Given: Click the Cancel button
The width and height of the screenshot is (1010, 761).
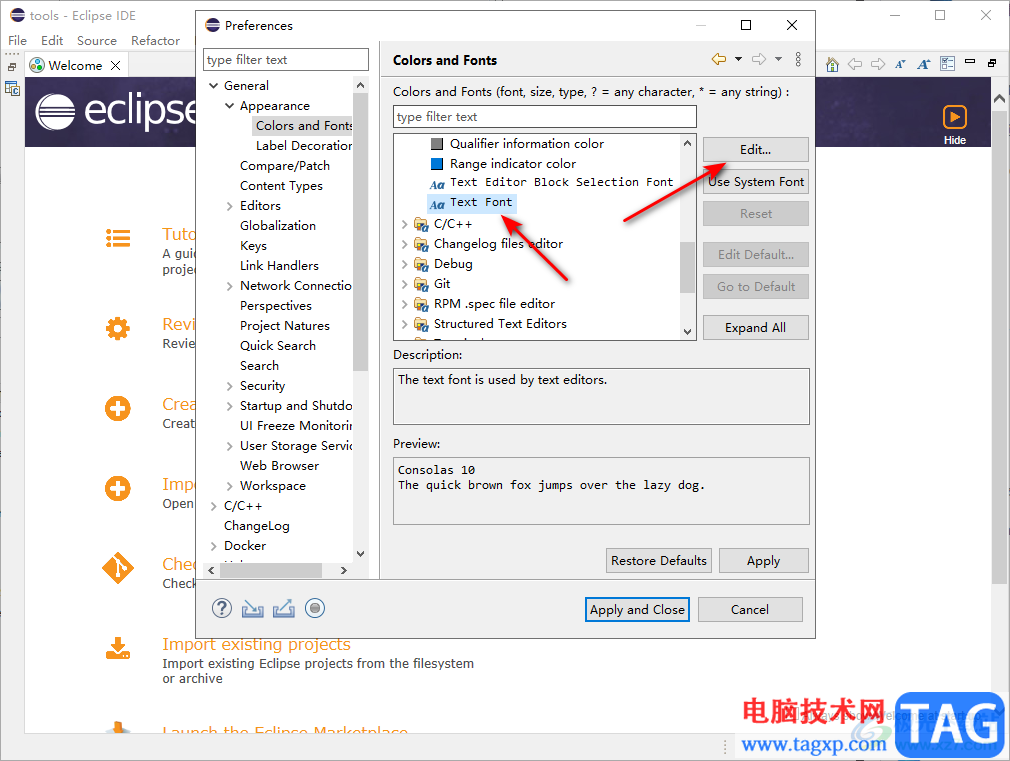Looking at the screenshot, I should click(x=750, y=610).
